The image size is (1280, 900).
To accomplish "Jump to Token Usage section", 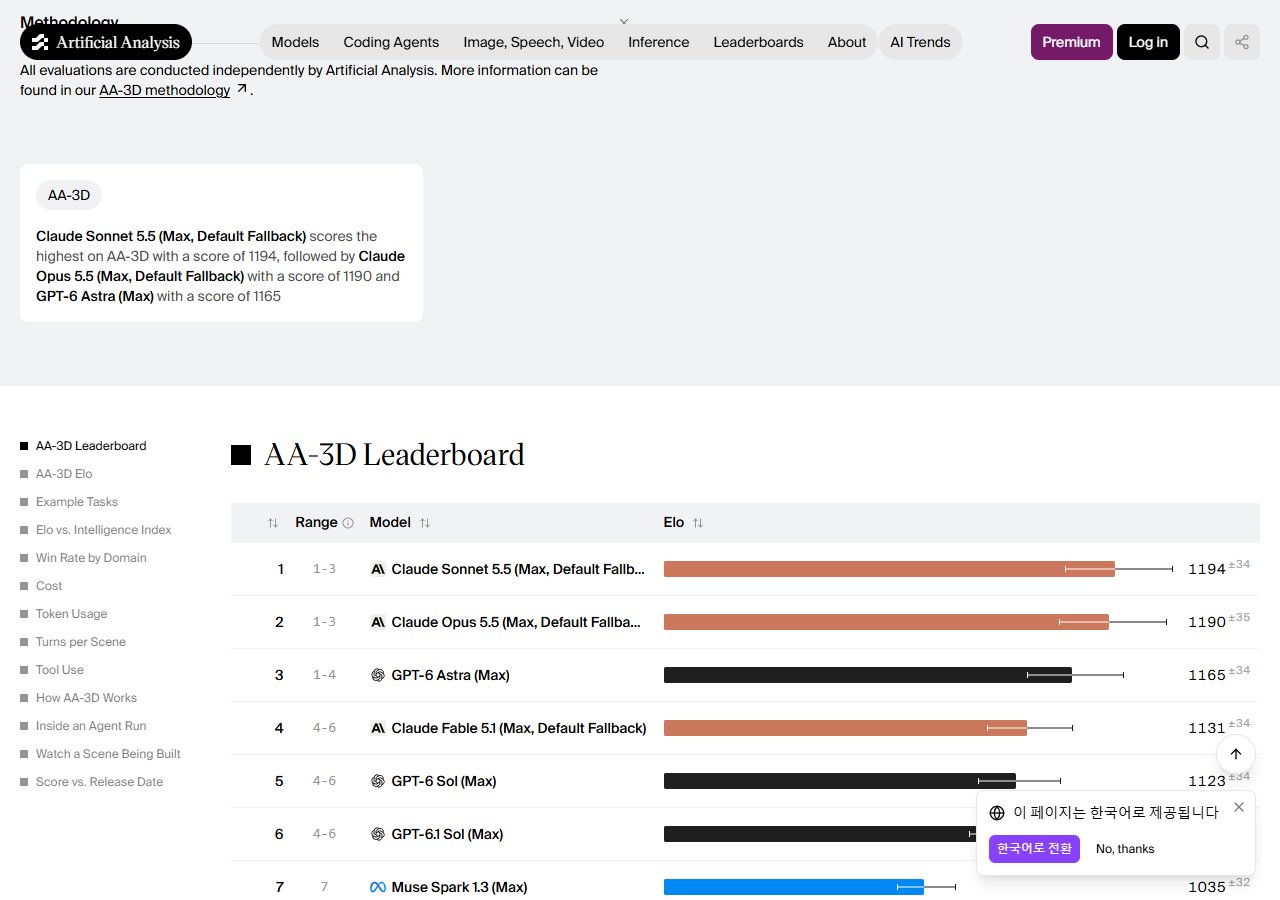I will point(72,614).
